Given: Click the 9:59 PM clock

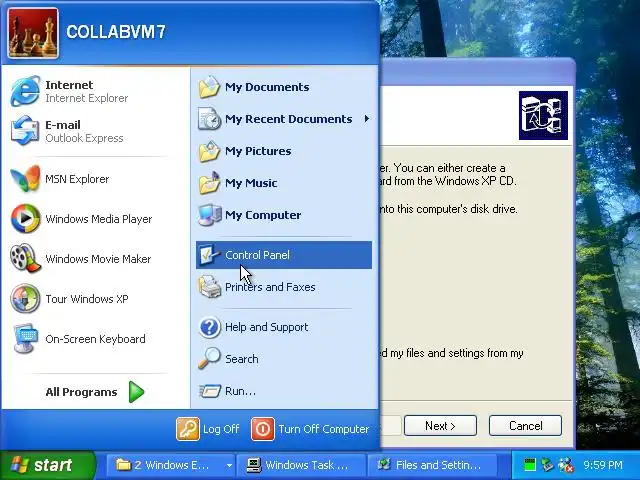Looking at the screenshot, I should [x=603, y=465].
